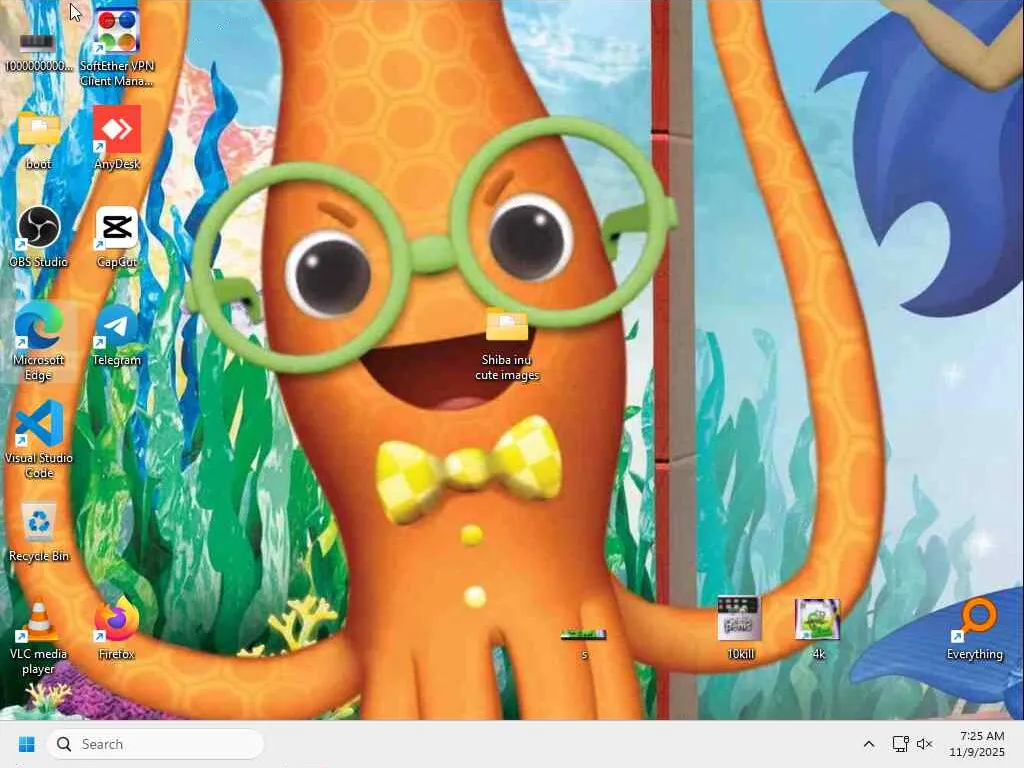Click the taskbar search magnifier icon
Image resolution: width=1024 pixels, height=768 pixels.
tap(64, 744)
